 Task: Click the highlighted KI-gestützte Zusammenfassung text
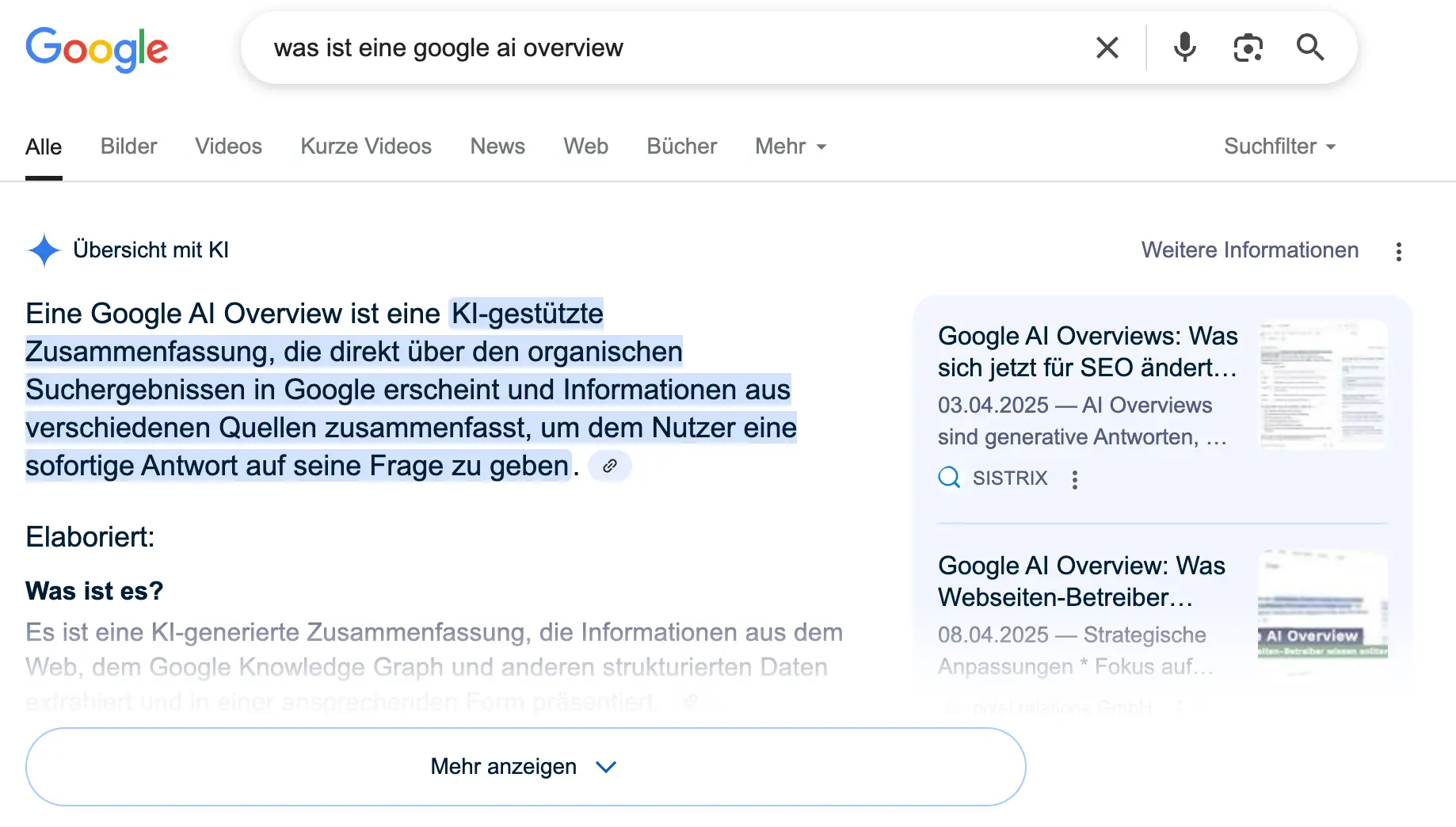coord(411,390)
